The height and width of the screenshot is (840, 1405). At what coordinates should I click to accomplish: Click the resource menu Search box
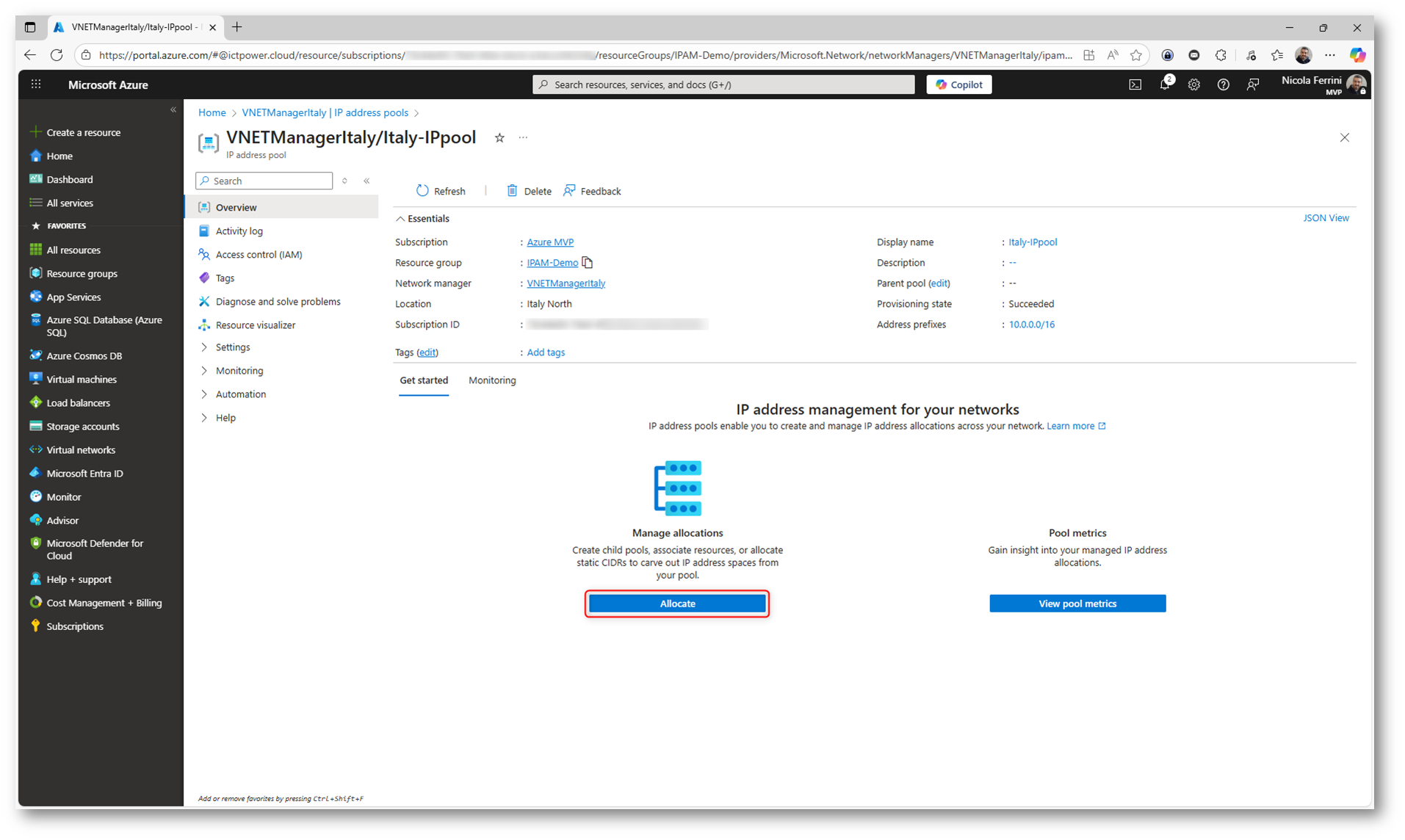point(264,181)
